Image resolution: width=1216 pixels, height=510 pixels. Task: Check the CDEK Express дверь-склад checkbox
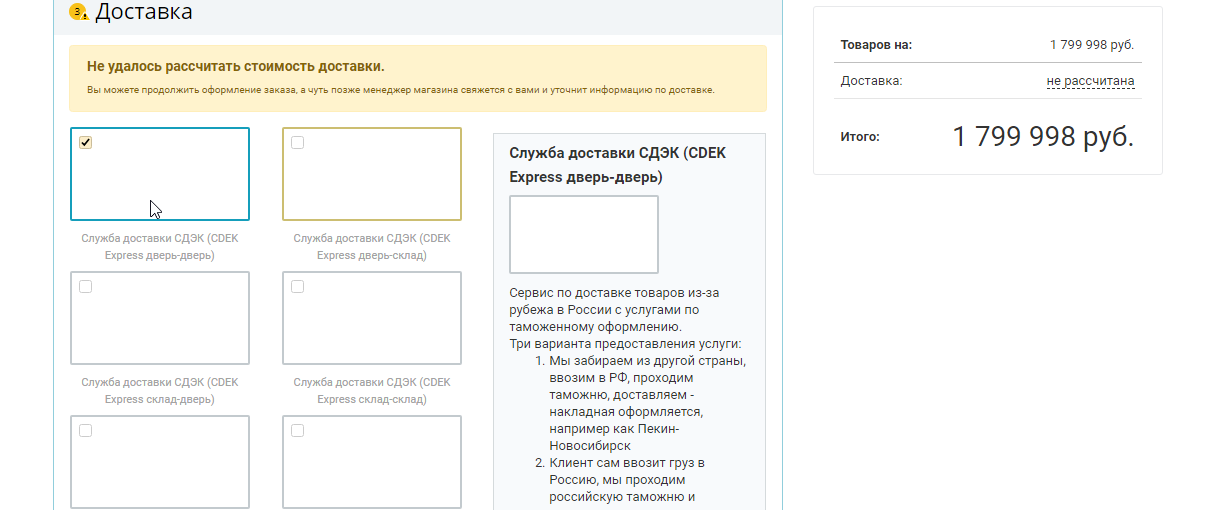[297, 143]
